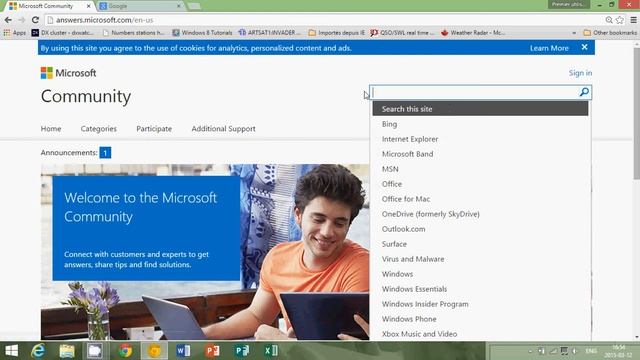Click Learn More in cookie banner

pos(549,48)
